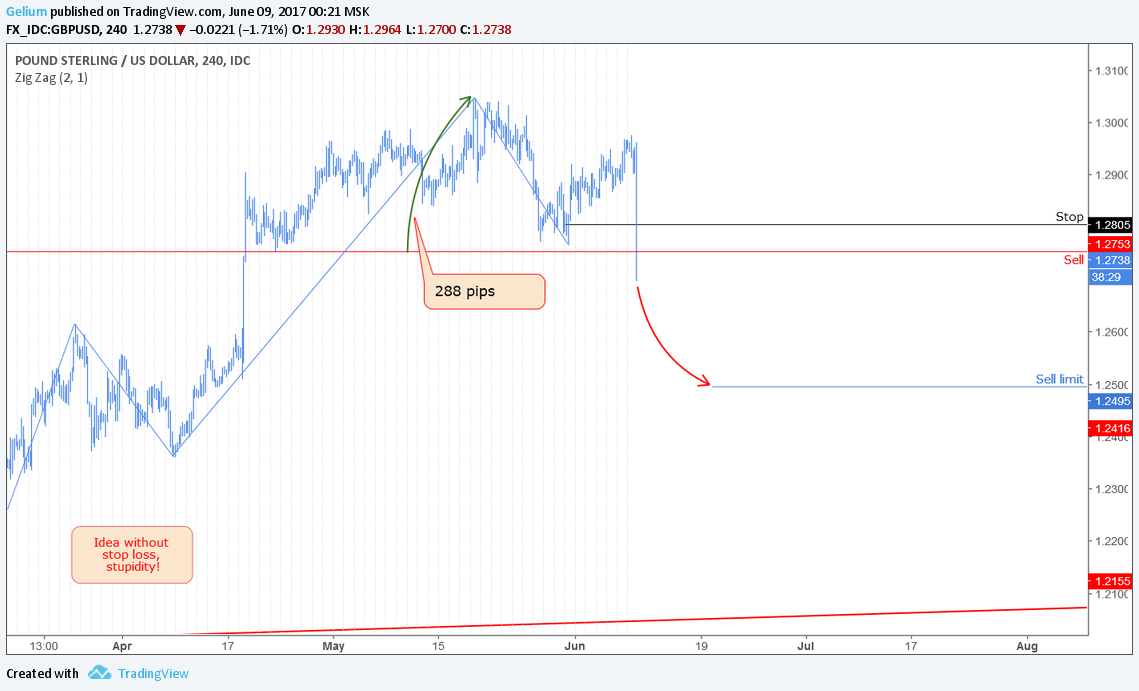Click the 1.3100 level on price axis
Viewport: 1139px width, 691px height.
(x=1112, y=70)
